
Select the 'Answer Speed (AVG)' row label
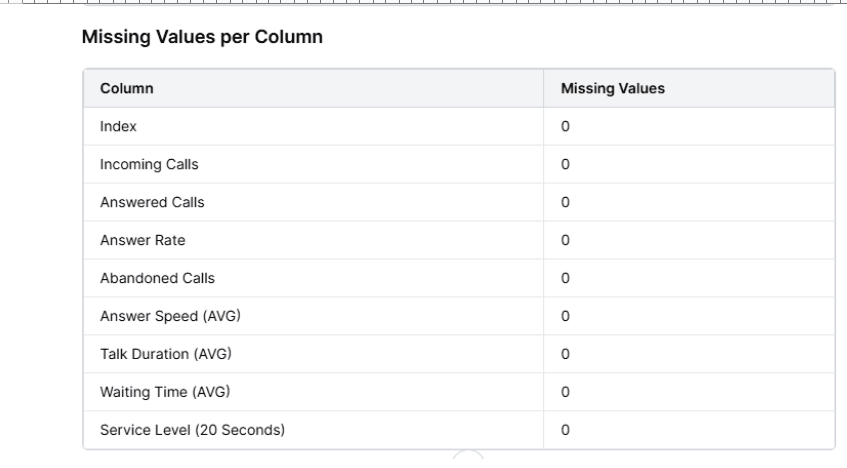(x=157, y=316)
